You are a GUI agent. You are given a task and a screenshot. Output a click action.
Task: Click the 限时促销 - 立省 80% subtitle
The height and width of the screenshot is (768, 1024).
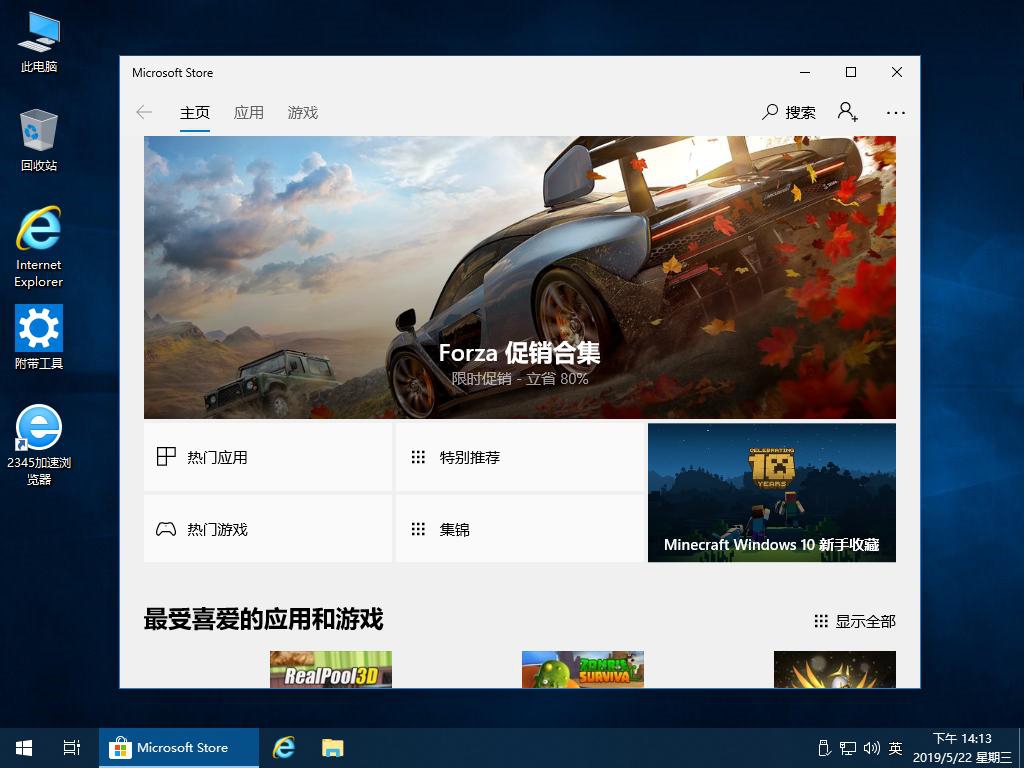pyautogui.click(x=520, y=379)
